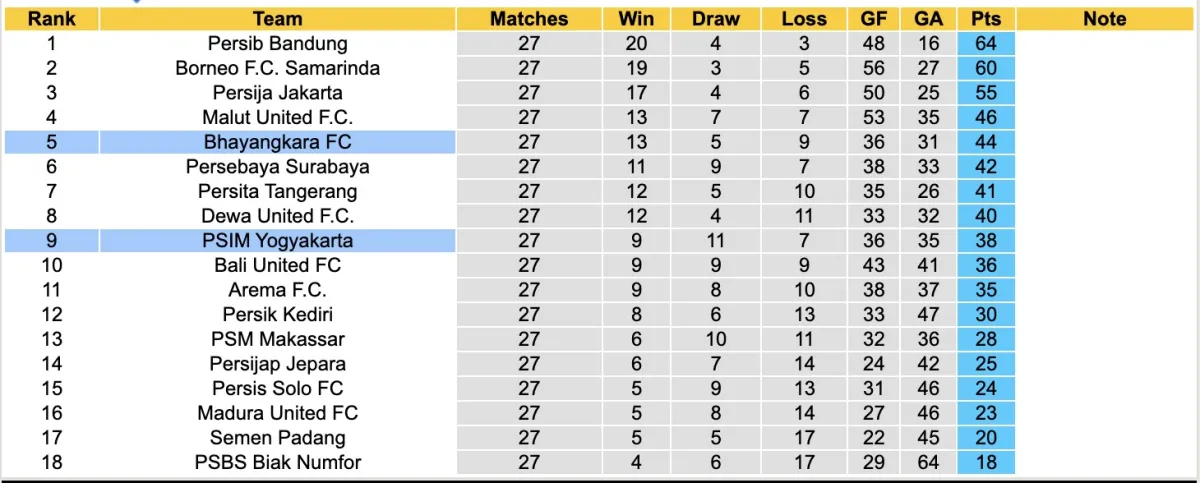
Task: Click the Pts column header
Action: (x=985, y=19)
